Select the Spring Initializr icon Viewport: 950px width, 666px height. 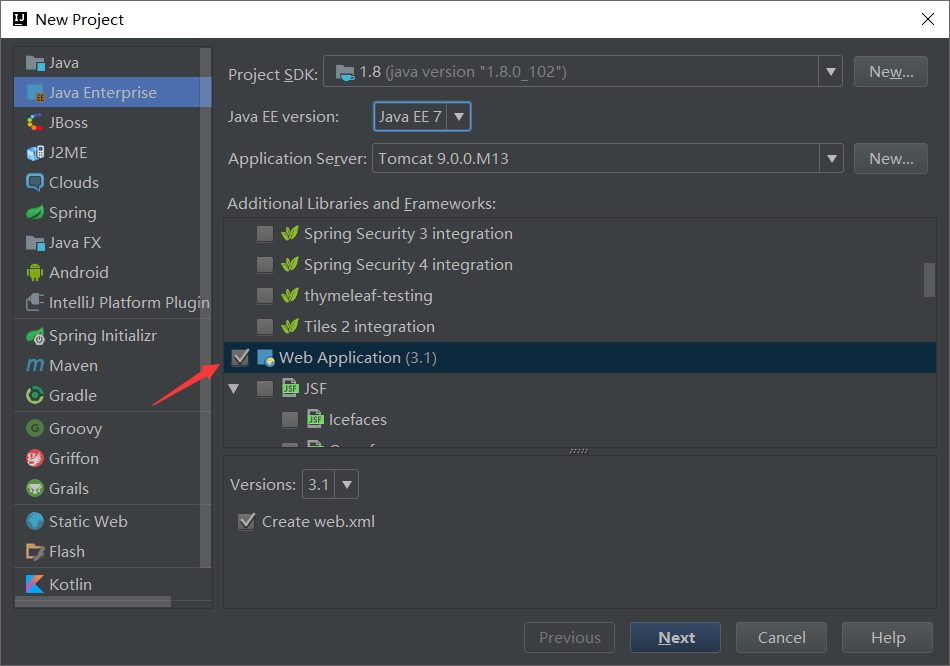coord(35,336)
